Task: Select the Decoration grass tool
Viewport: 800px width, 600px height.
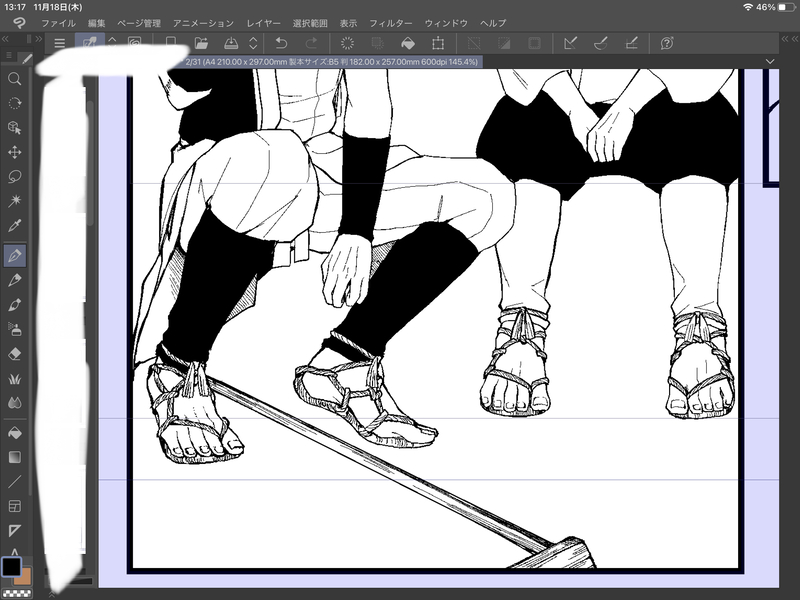Action: coord(14,378)
